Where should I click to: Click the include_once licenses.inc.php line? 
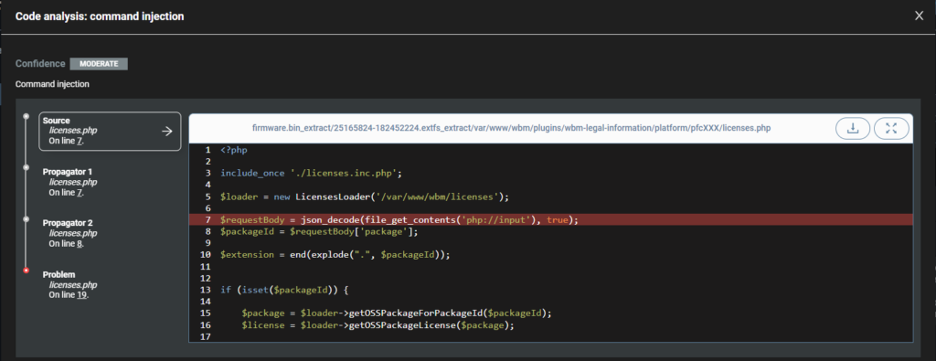coord(312,173)
